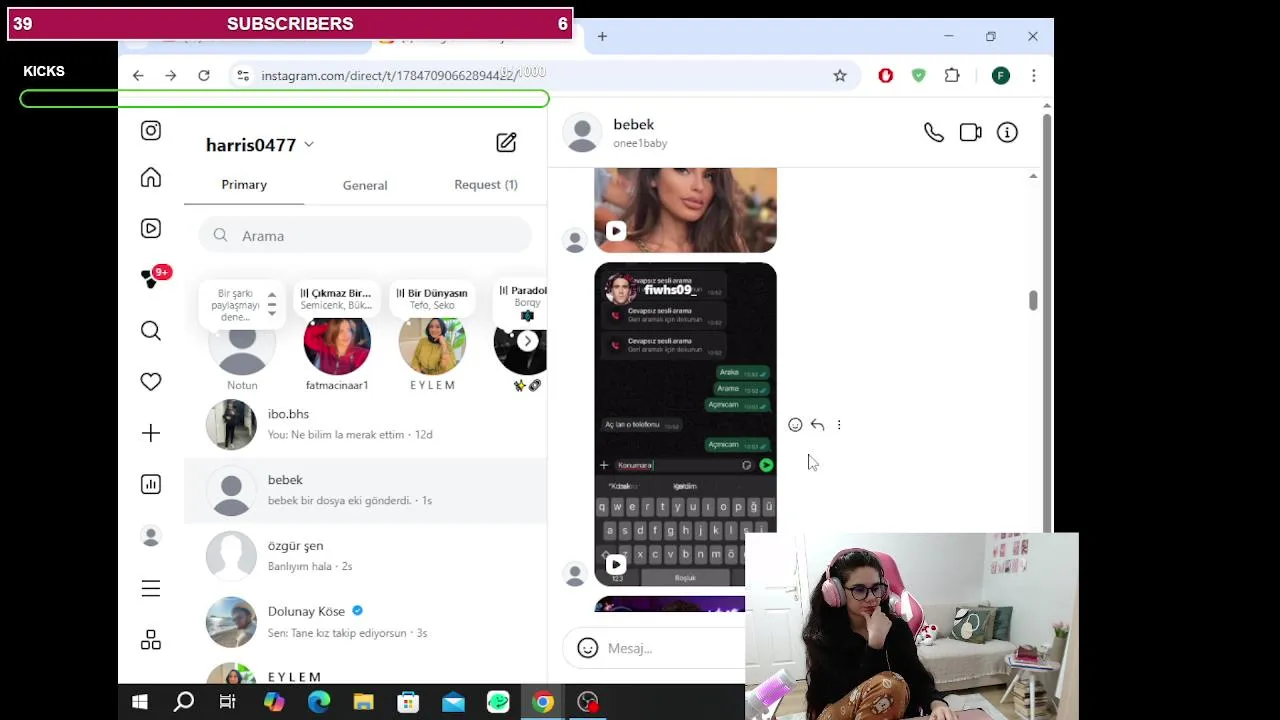Open the ibo.bhs conversation
Screen dimensions: 1280x720
365,424
